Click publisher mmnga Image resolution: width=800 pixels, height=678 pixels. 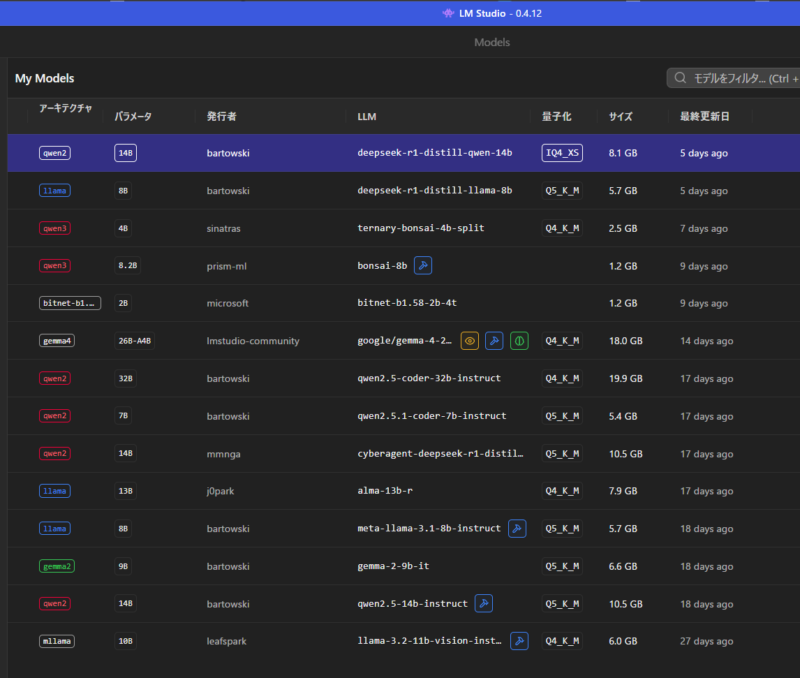tap(223, 454)
